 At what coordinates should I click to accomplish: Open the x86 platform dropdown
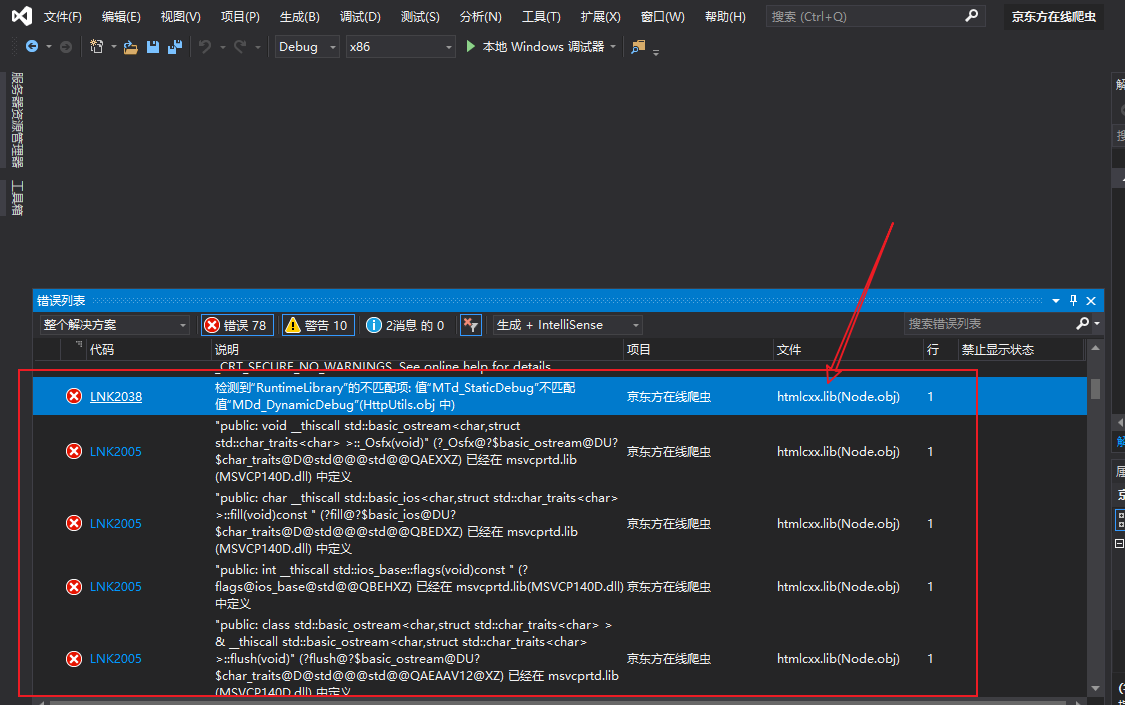pos(400,47)
